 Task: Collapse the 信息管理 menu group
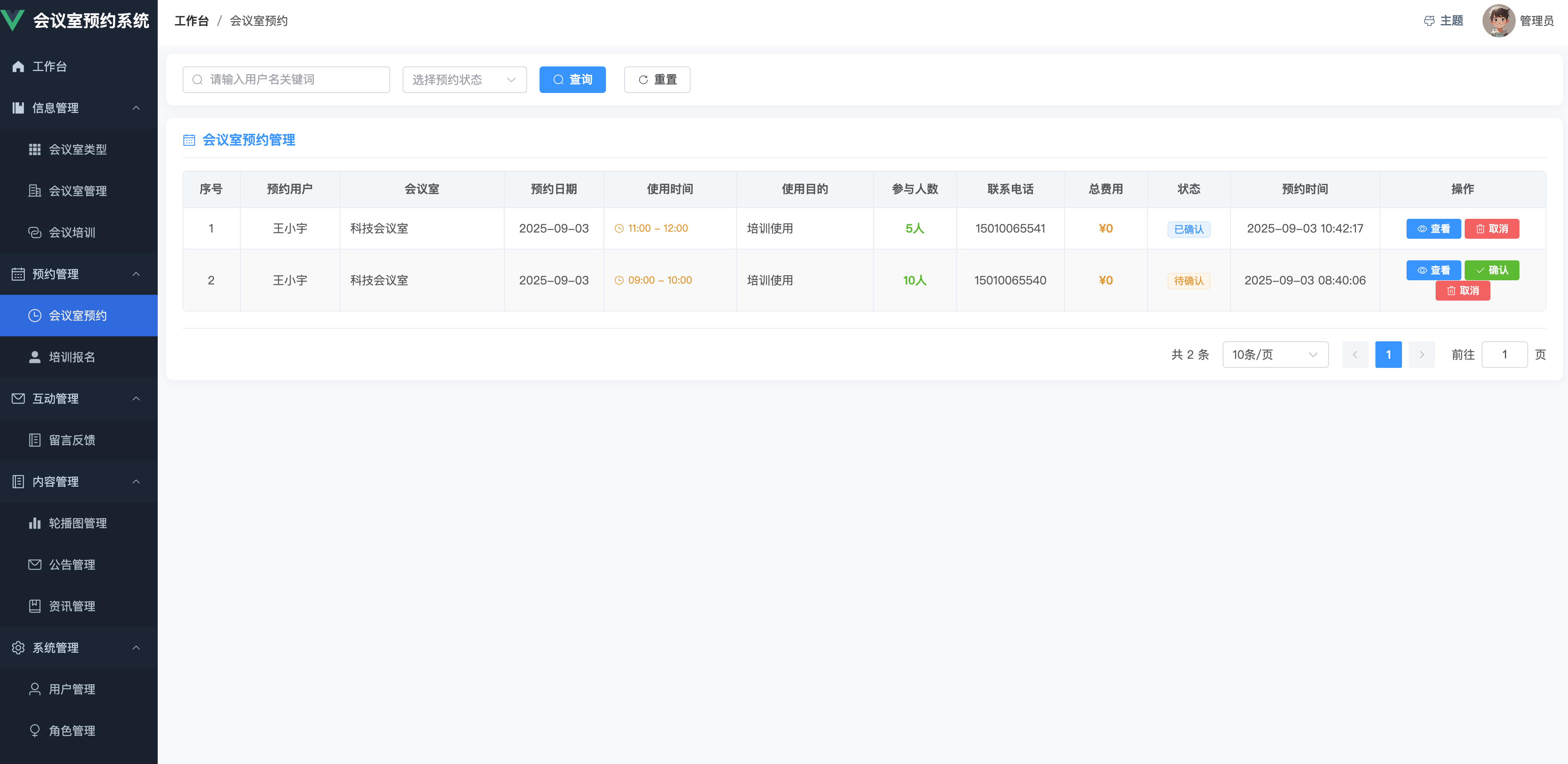tap(136, 108)
